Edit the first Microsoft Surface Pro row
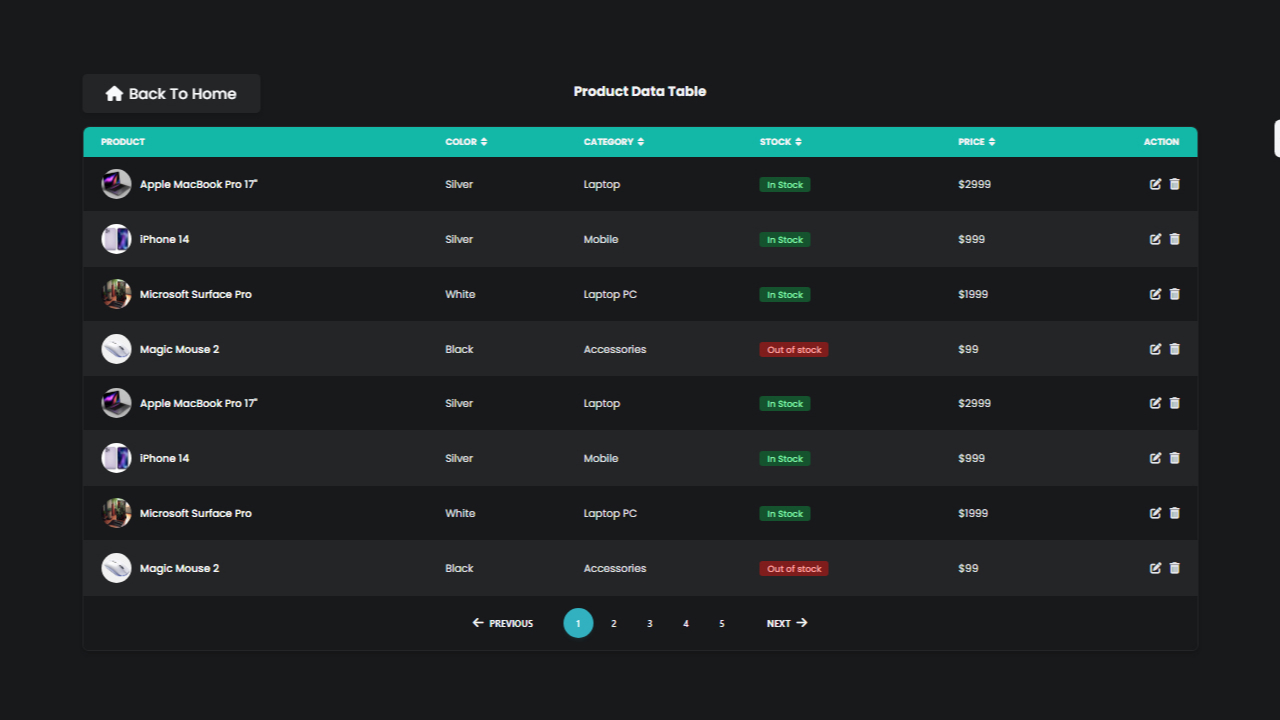This screenshot has height=720, width=1280. [1155, 294]
